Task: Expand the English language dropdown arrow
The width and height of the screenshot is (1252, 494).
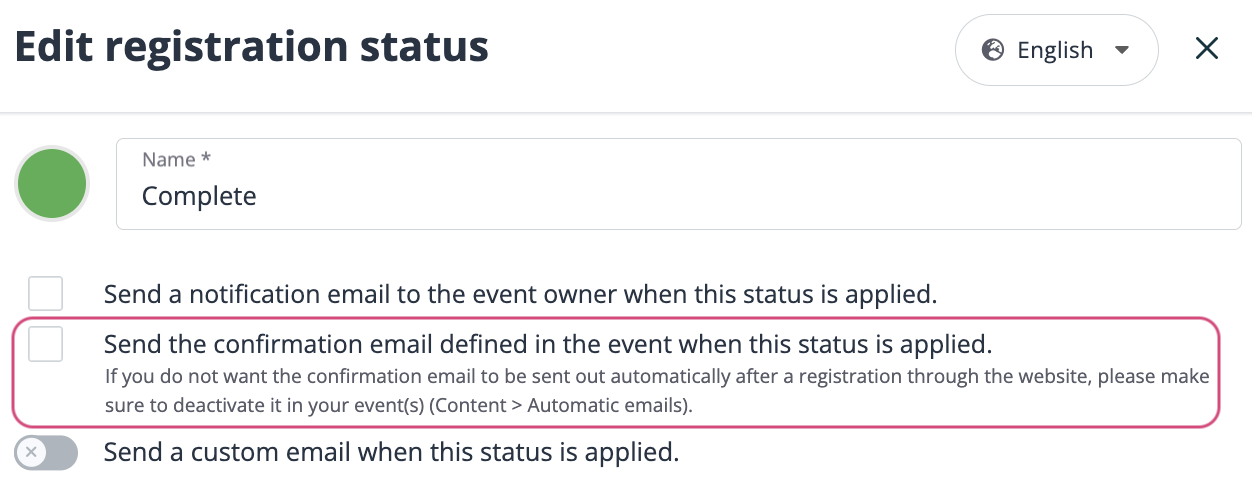Action: click(x=1121, y=50)
